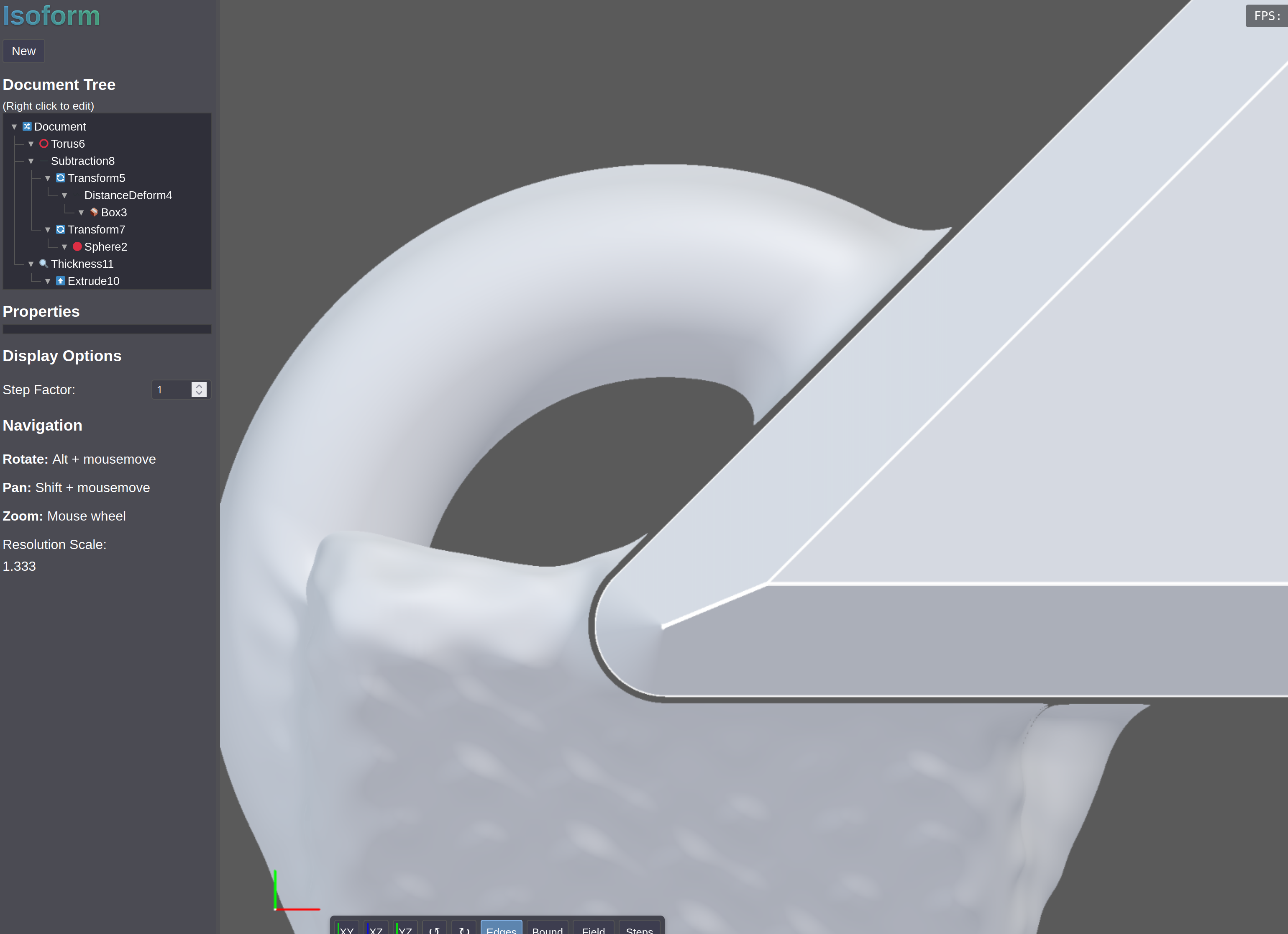1288x934 pixels.
Task: Click the Thickness11 magnifier icon
Action: coord(44,264)
